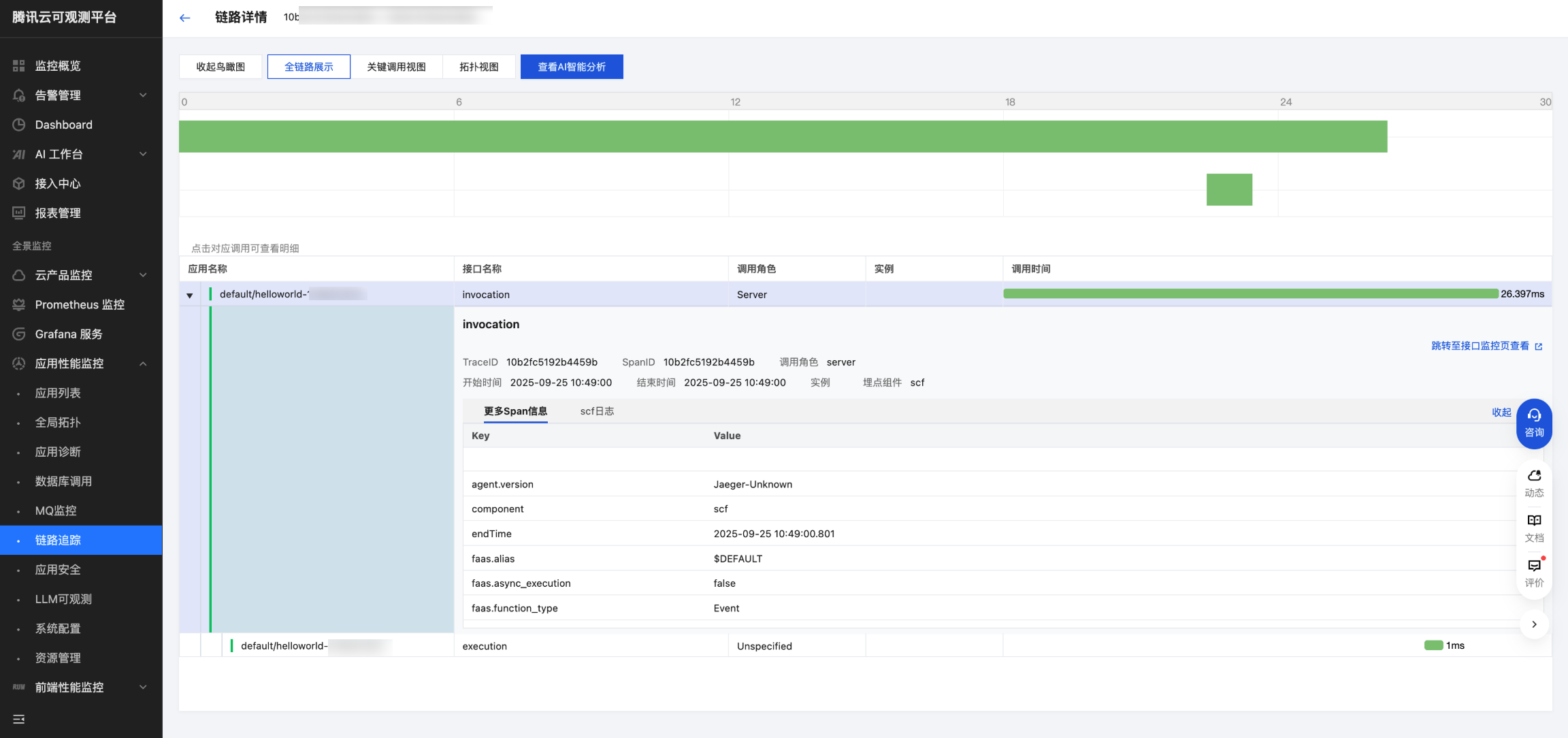Screen dimensions: 1568x738
Task: Select the 关键调用视图 view tab
Action: 396,67
